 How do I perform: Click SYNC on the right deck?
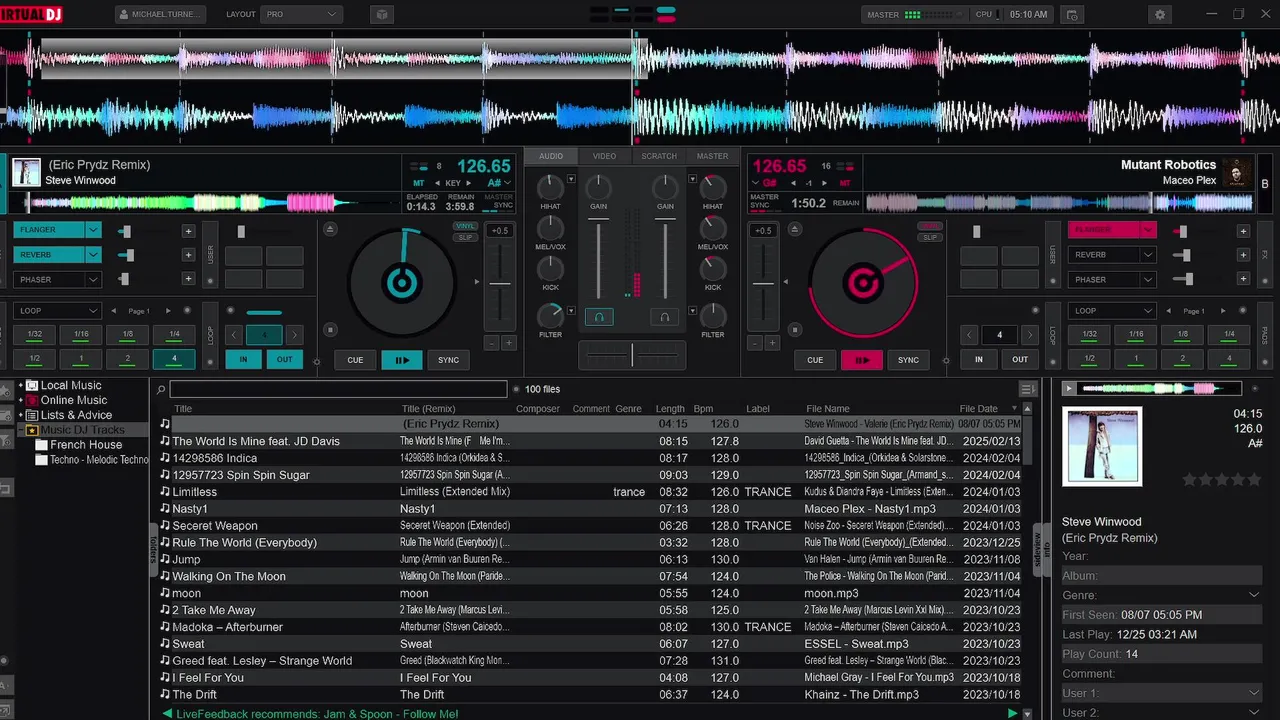tap(908, 360)
